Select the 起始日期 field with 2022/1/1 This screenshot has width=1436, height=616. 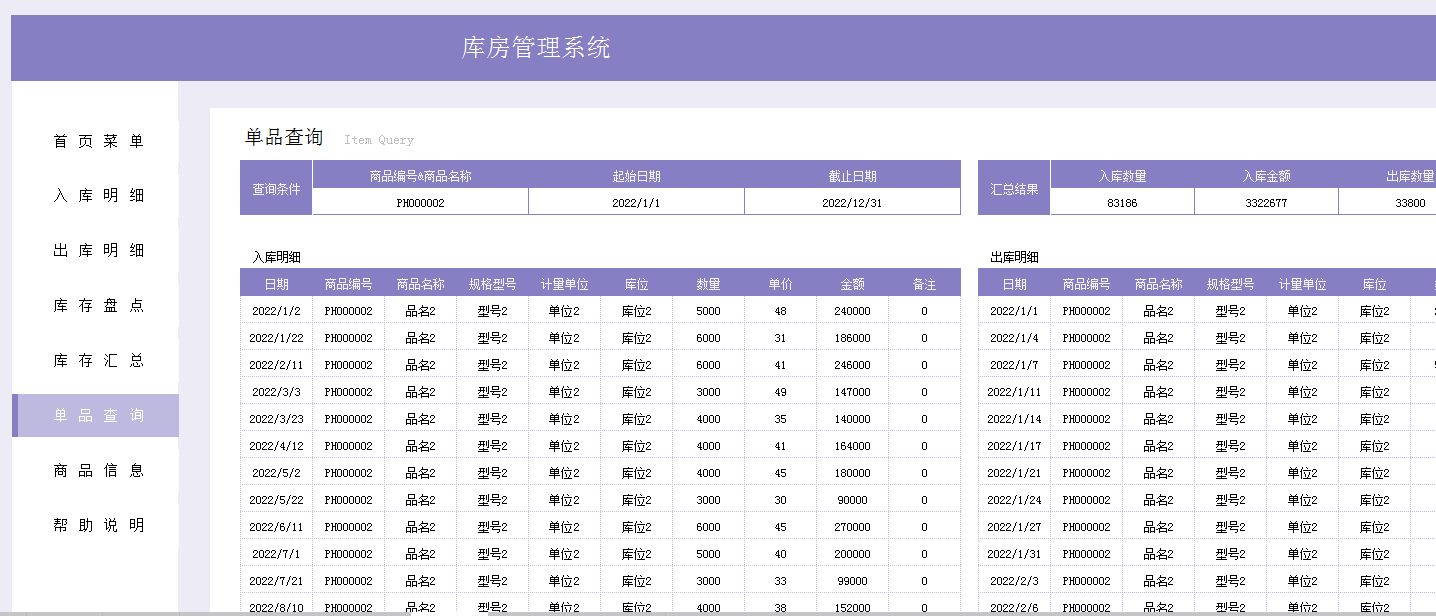[636, 203]
